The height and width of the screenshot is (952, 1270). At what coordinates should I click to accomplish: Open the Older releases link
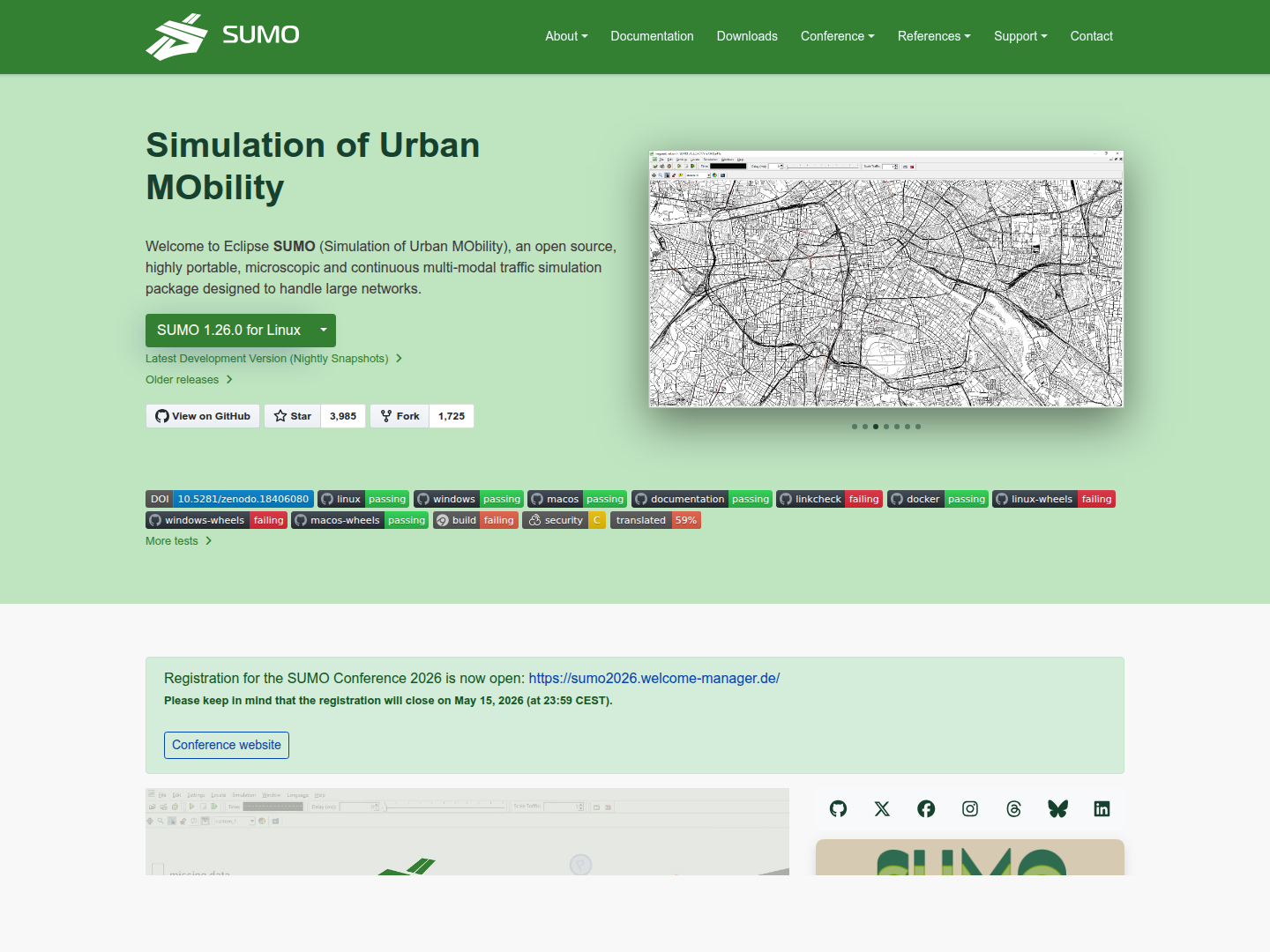click(x=189, y=380)
